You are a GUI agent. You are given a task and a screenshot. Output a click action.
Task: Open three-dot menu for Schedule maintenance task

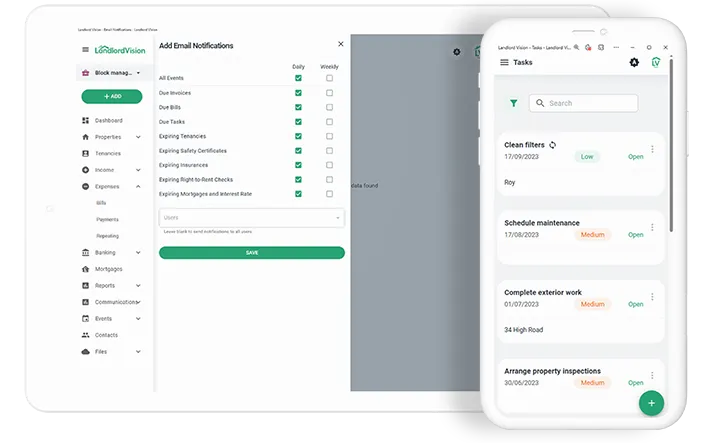(x=652, y=227)
